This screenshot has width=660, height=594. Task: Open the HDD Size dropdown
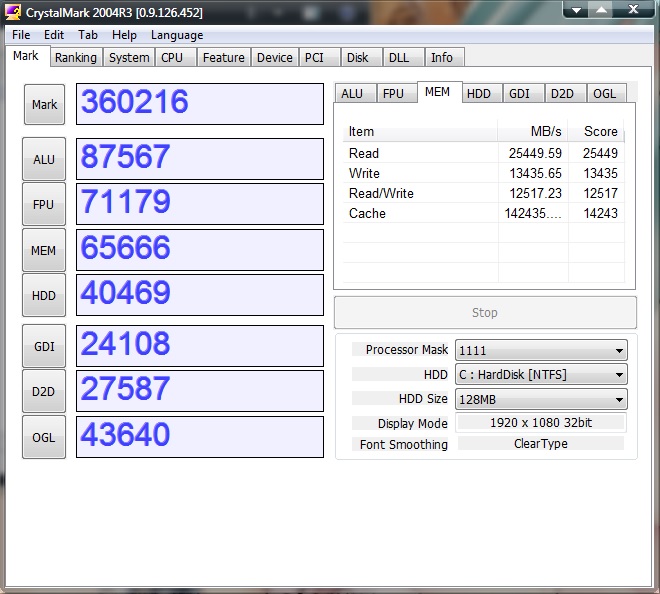(x=619, y=400)
